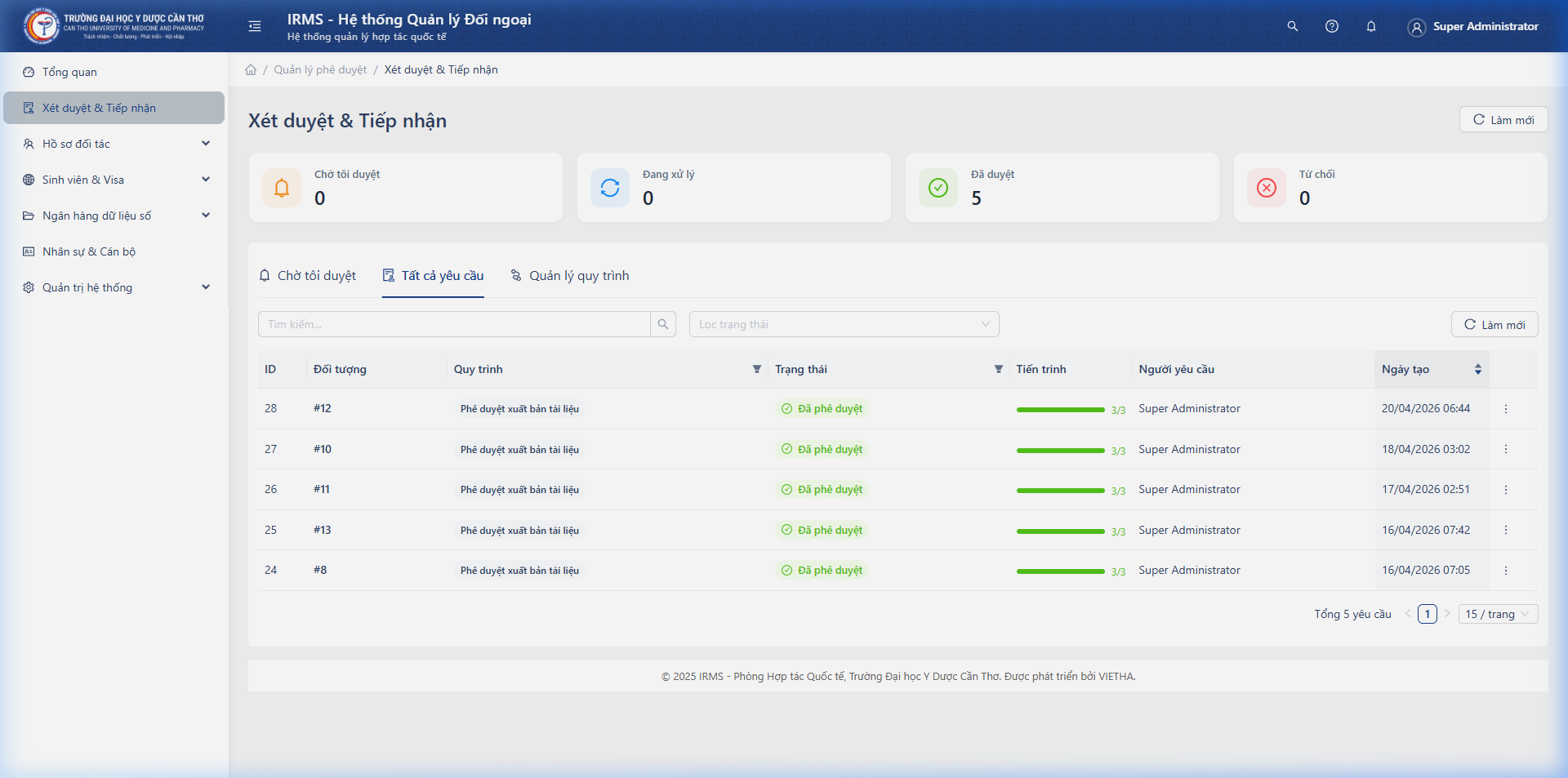
Task: Click the Làm mới button next to page title
Action: pyautogui.click(x=1503, y=120)
